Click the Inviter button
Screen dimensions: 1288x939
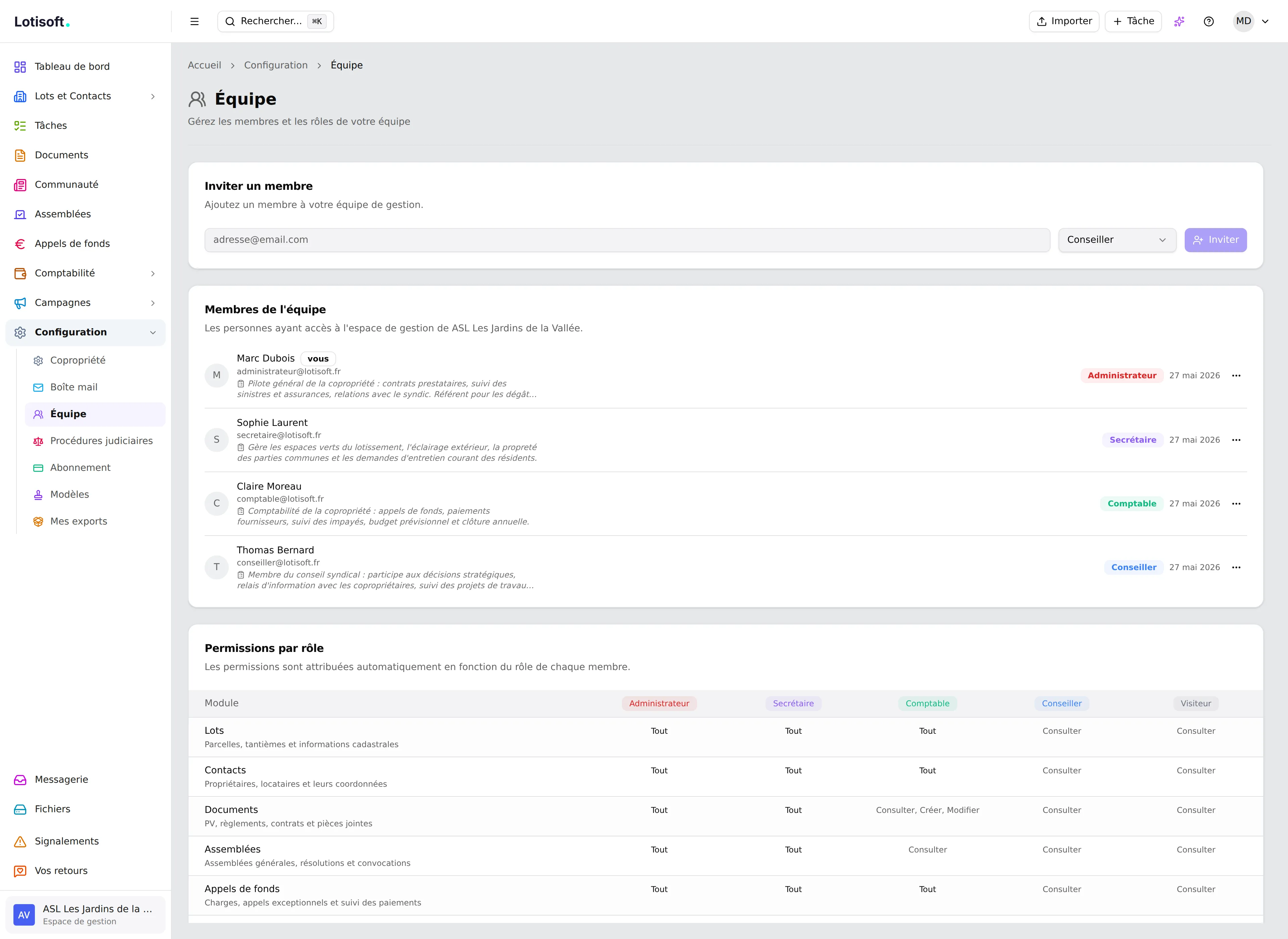[1216, 240]
